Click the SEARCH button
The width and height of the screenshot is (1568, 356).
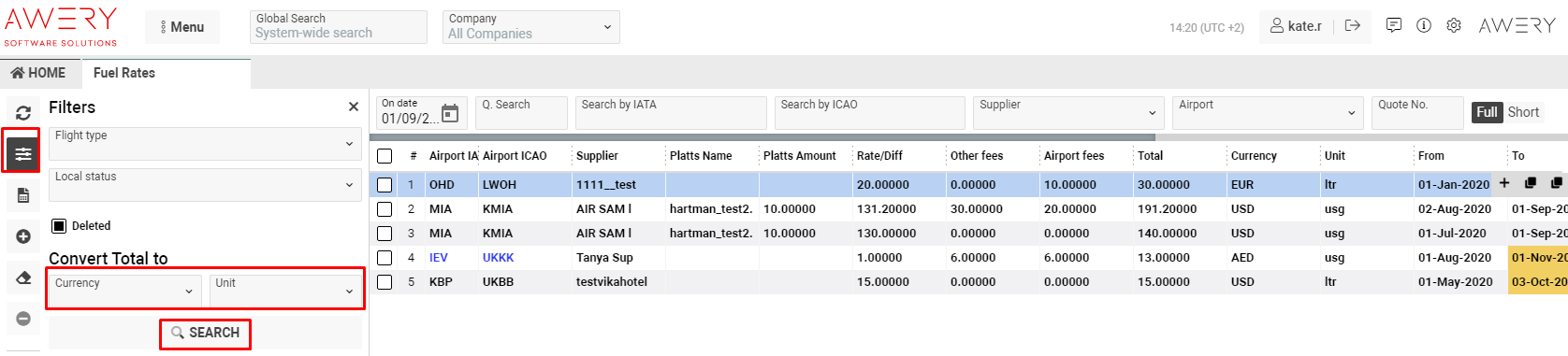coord(205,333)
